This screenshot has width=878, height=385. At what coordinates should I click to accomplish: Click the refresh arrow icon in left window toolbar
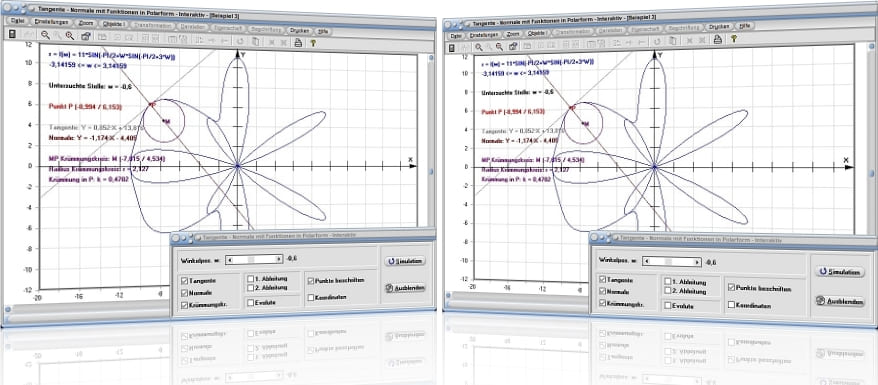(x=240, y=41)
